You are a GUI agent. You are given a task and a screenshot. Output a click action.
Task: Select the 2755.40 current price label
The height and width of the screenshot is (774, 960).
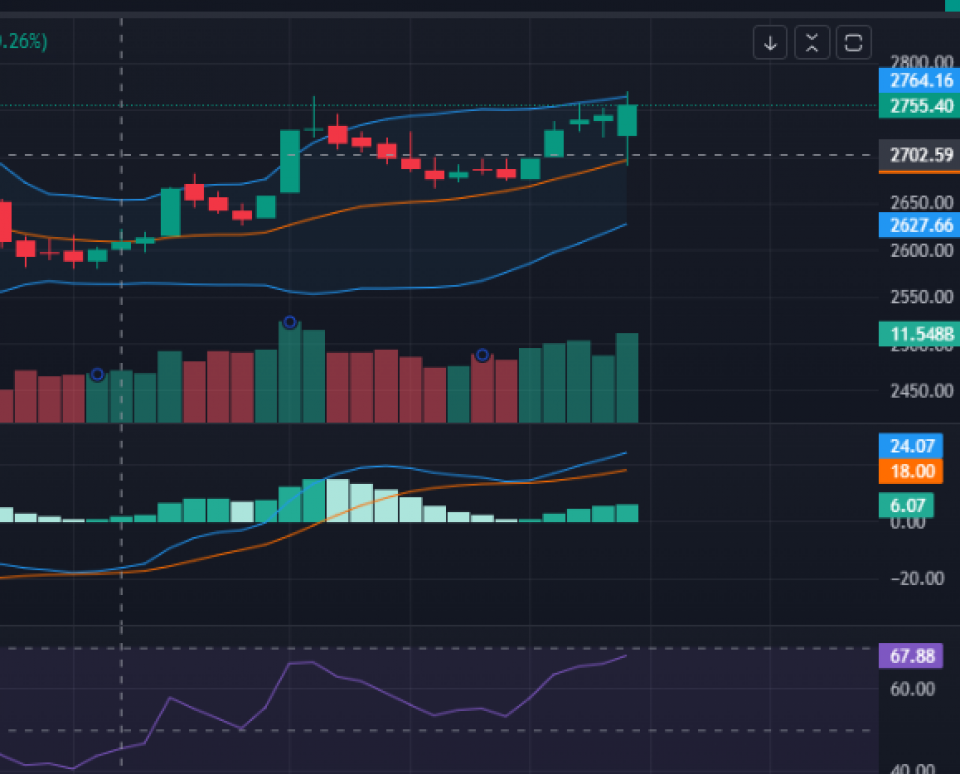tap(920, 106)
